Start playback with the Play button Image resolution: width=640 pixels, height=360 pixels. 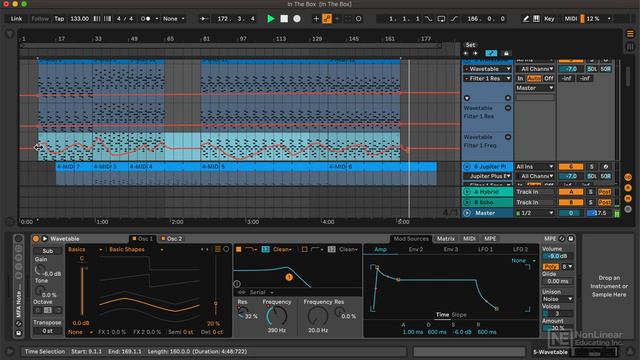pyautogui.click(x=271, y=19)
